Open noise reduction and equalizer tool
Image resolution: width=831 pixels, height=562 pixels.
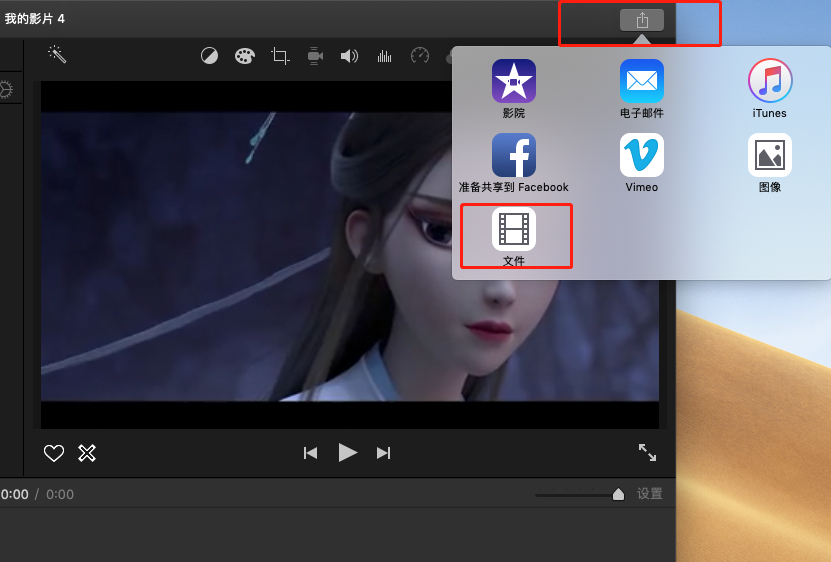click(x=384, y=56)
